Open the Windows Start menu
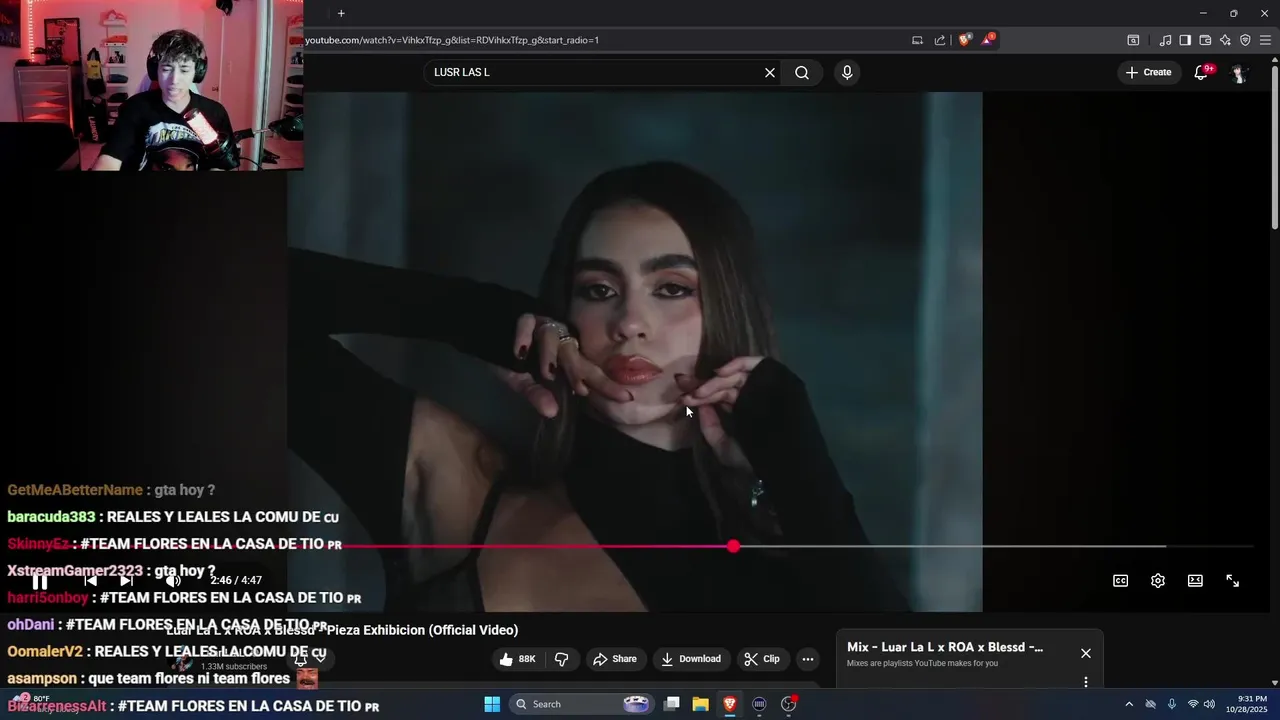1280x720 pixels. point(492,704)
